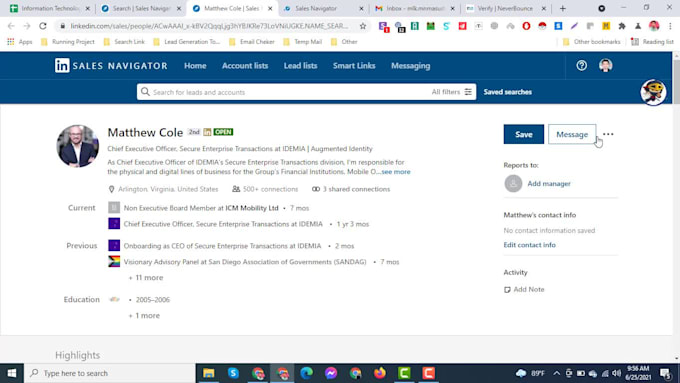Click Matthew Cole's profile photo
This screenshot has width=680, height=383.
[x=78, y=146]
